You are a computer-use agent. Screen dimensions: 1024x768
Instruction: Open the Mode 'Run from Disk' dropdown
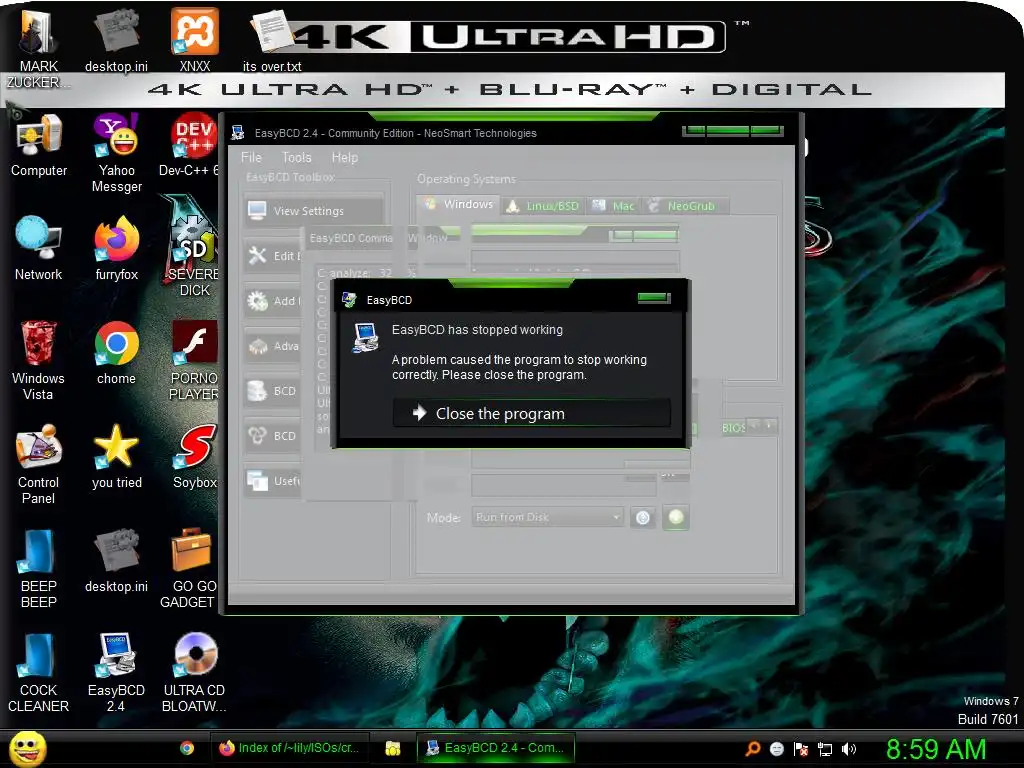547,517
